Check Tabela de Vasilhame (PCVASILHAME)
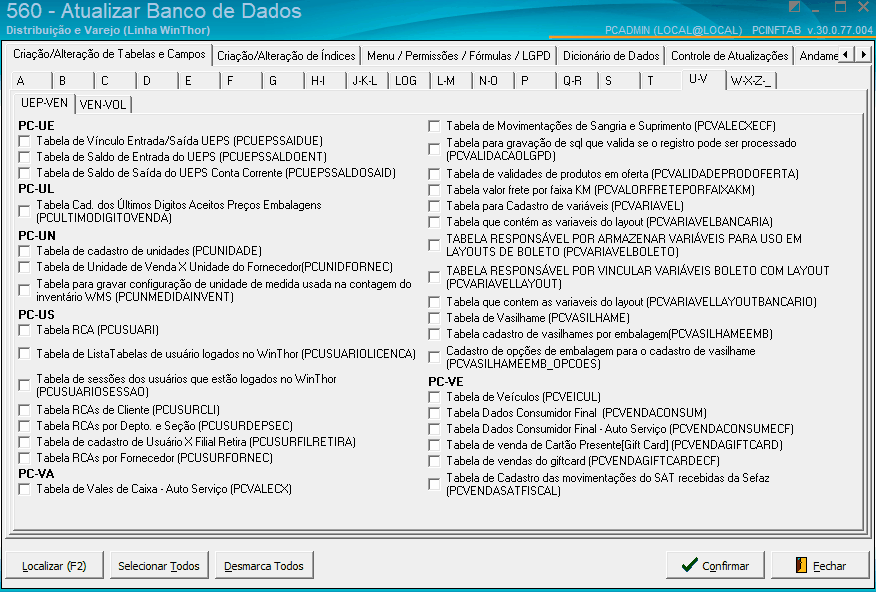 tap(434, 318)
